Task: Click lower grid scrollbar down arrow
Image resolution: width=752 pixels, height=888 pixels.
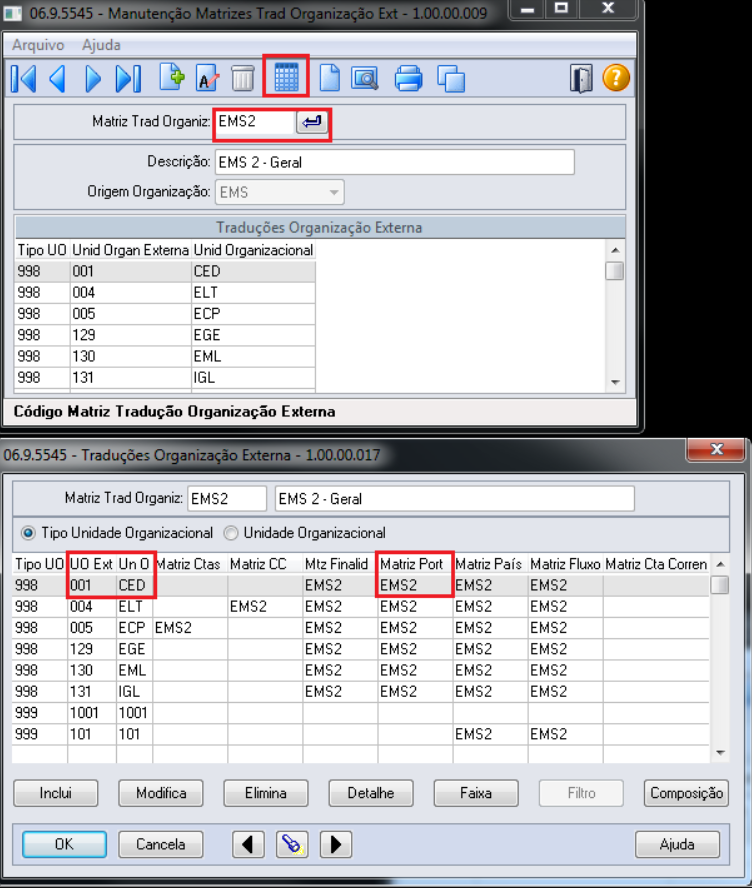Action: click(720, 753)
